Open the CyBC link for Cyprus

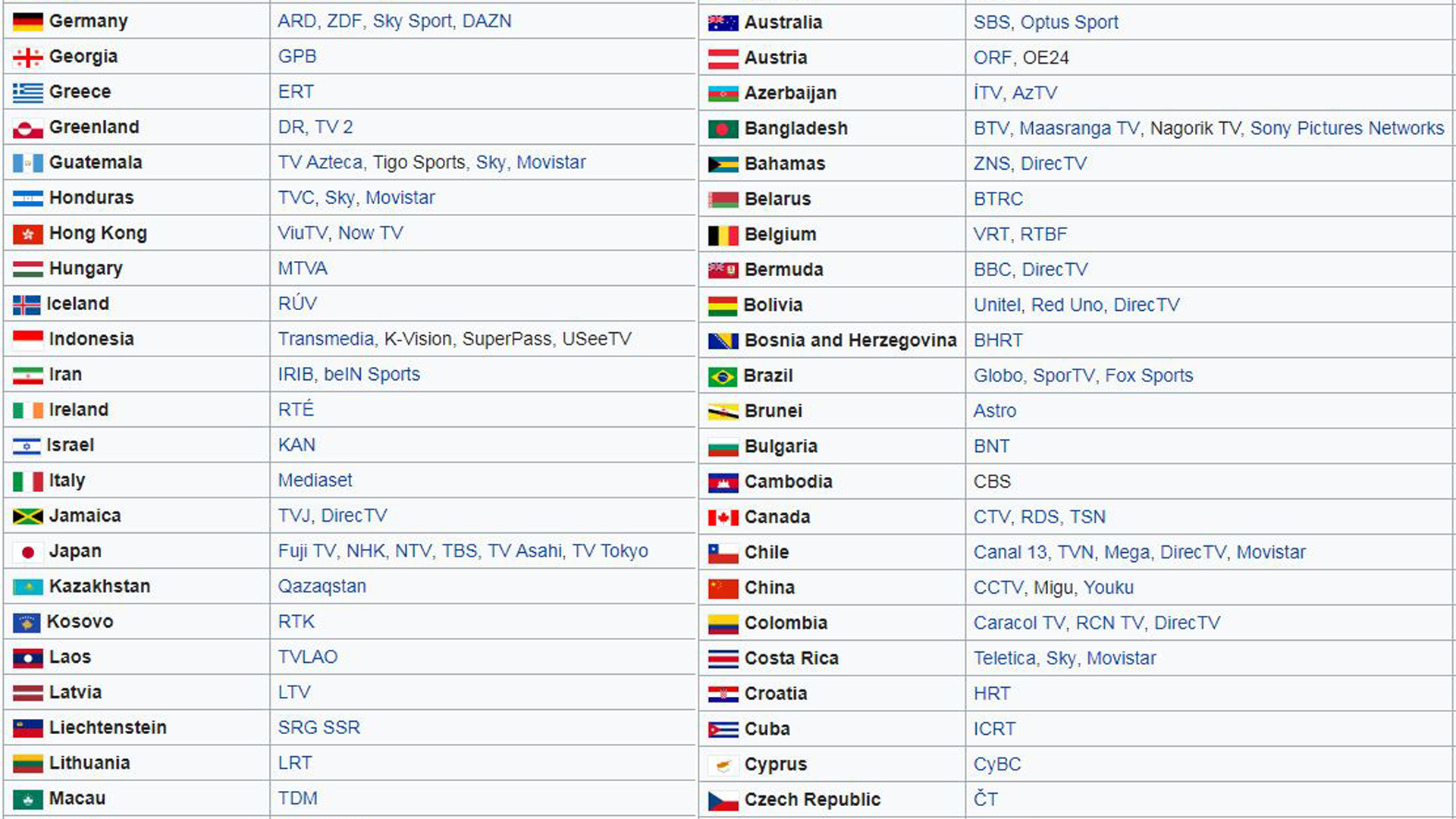tap(997, 764)
